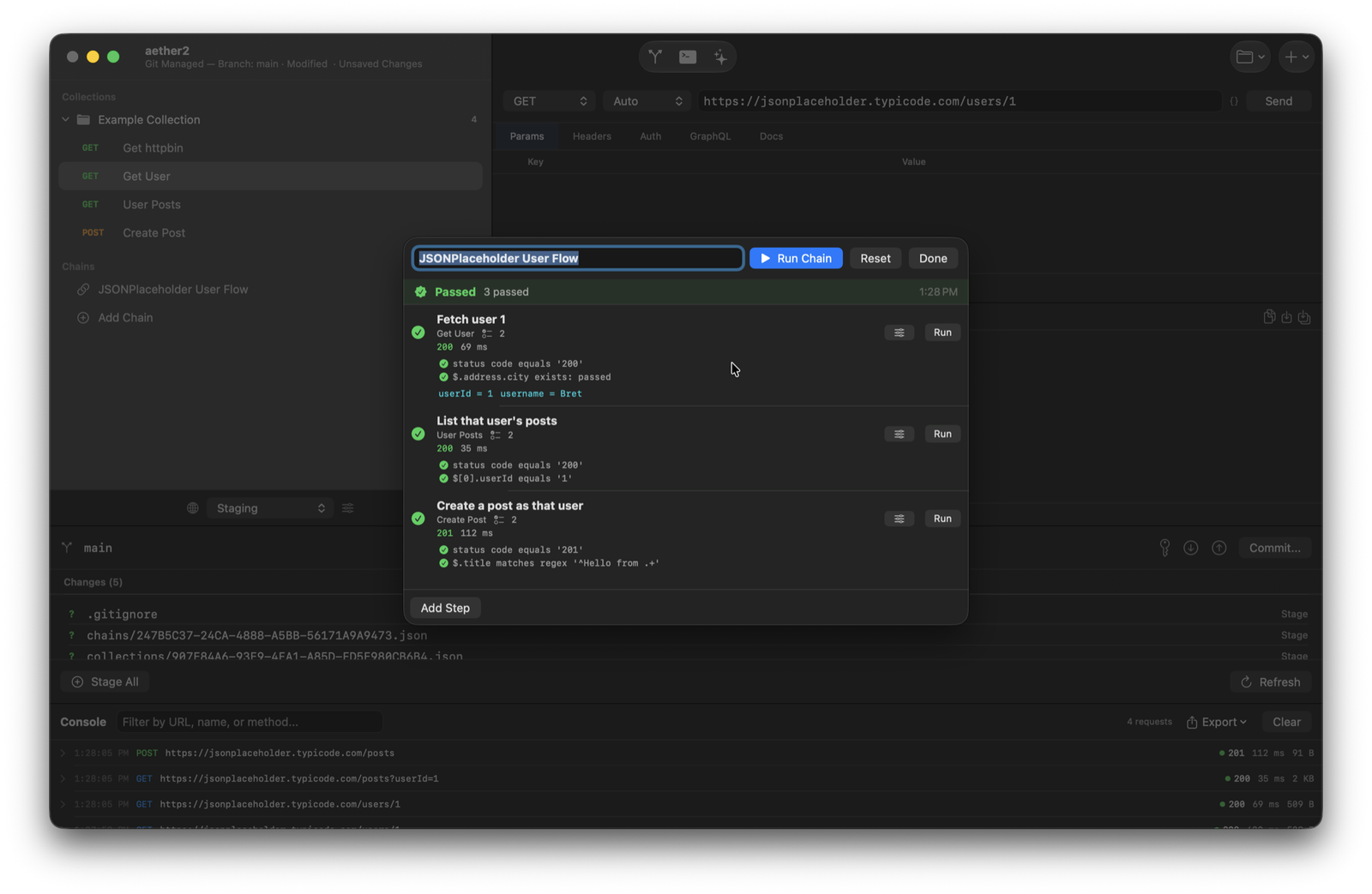The image size is (1372, 894).
Task: Select the User Posts request
Action: pyautogui.click(x=270, y=204)
